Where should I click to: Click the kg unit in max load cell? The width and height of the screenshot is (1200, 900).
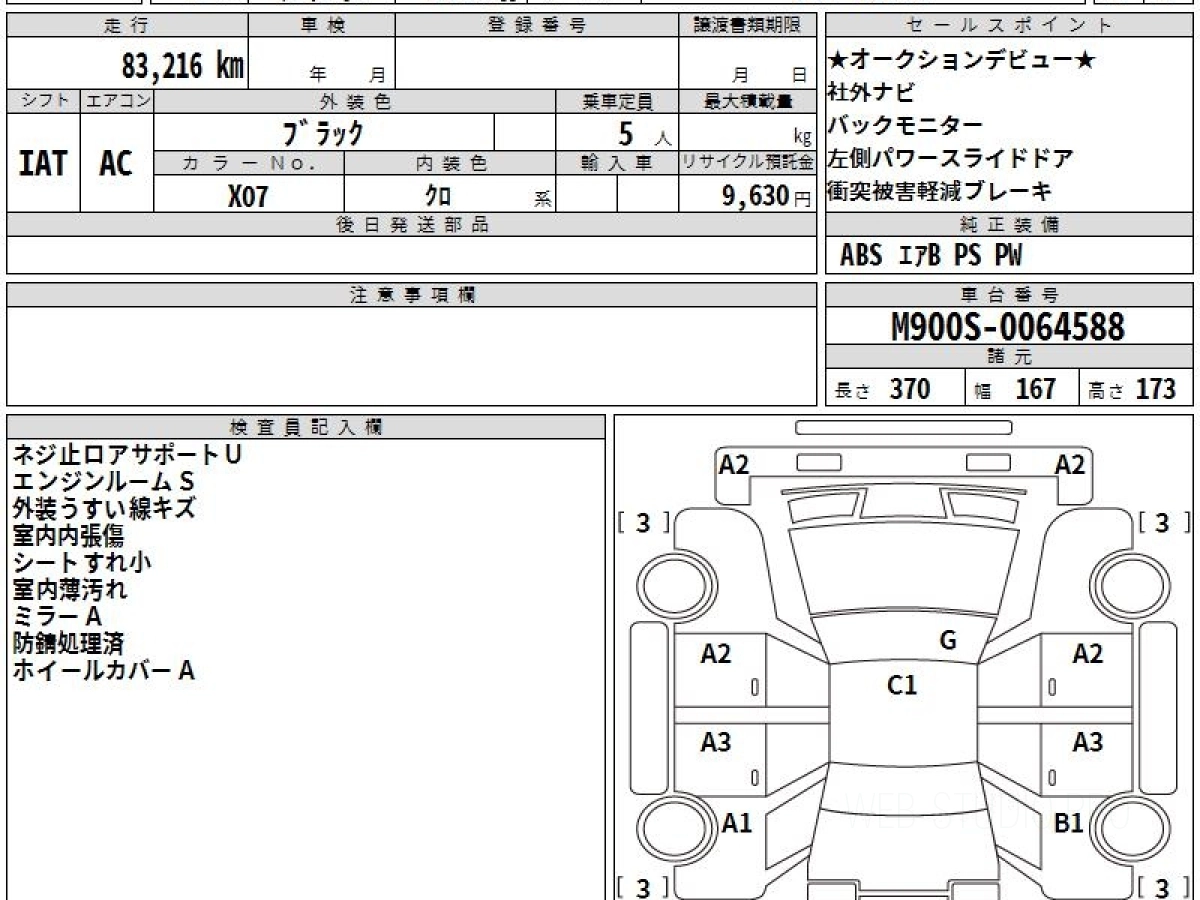[802, 138]
